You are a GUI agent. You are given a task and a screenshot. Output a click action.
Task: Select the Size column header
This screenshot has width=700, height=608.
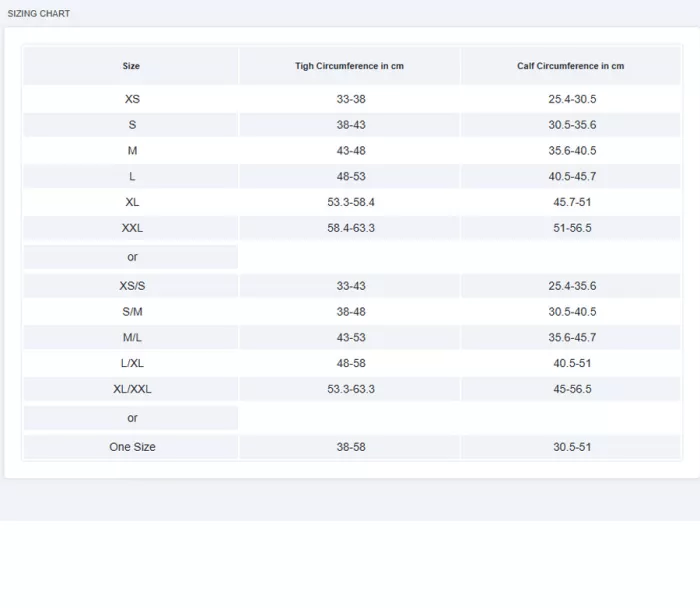(x=131, y=66)
